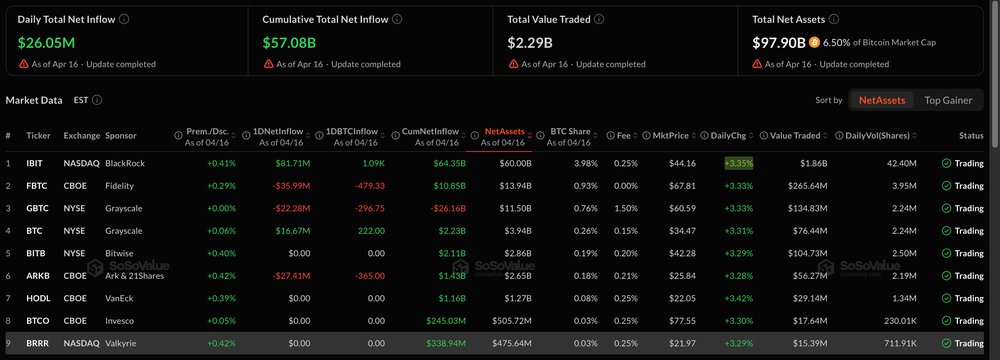Select the ARKB ticker
The height and width of the screenshot is (360, 1000).
(x=36, y=276)
